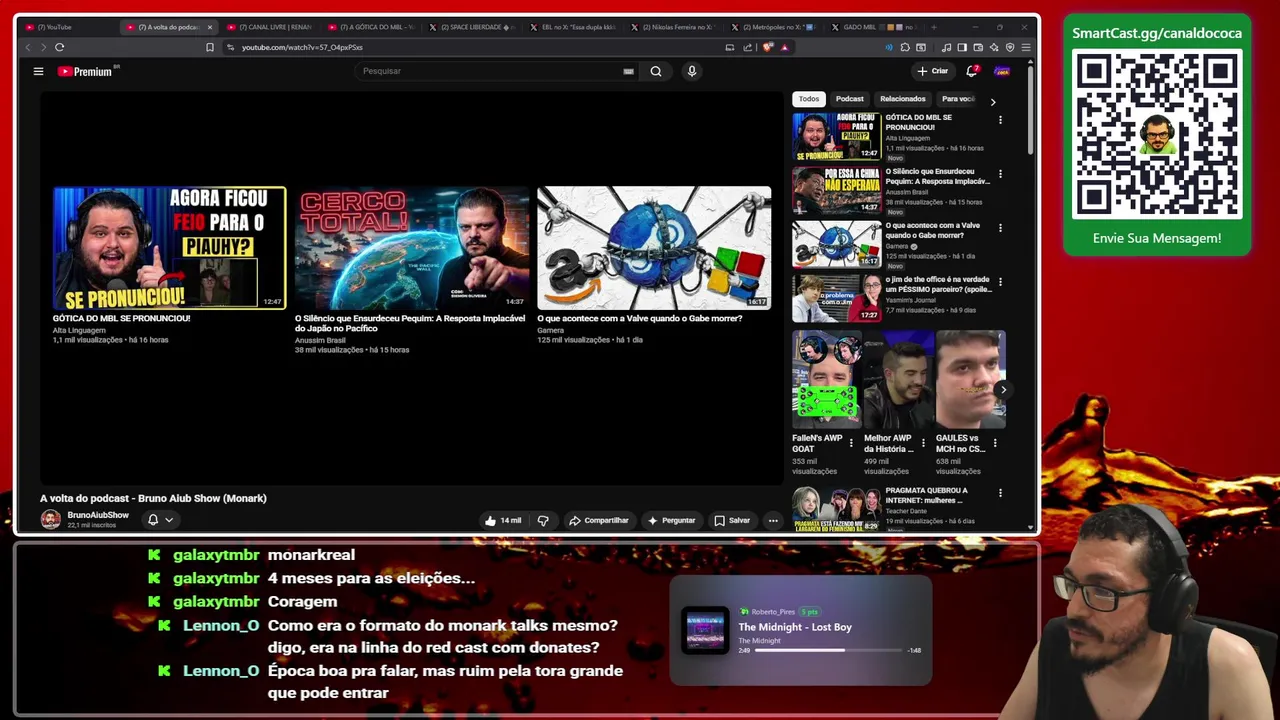1280x720 pixels.
Task: Go back with browser back arrow
Action: [28, 47]
